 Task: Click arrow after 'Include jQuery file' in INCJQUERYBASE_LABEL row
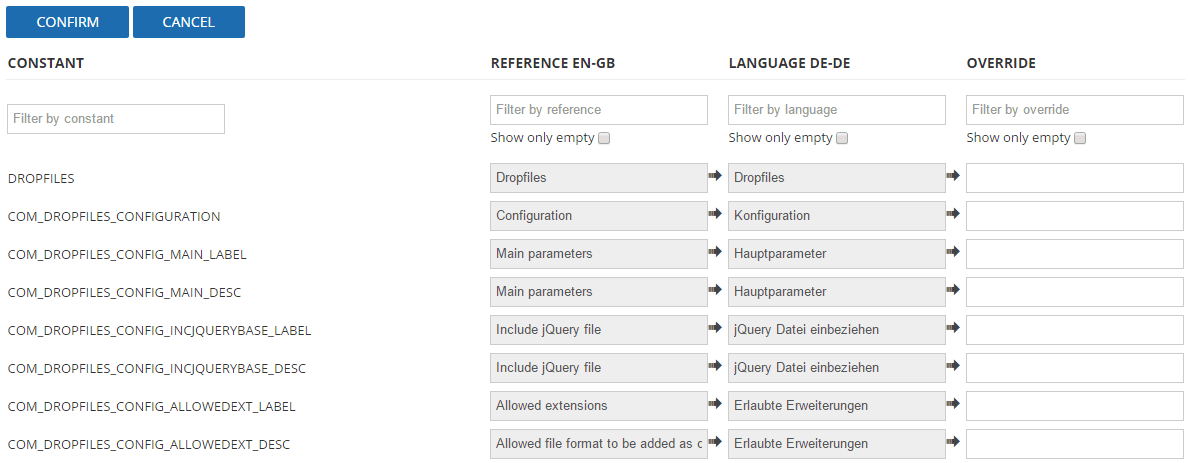pyautogui.click(x=715, y=328)
